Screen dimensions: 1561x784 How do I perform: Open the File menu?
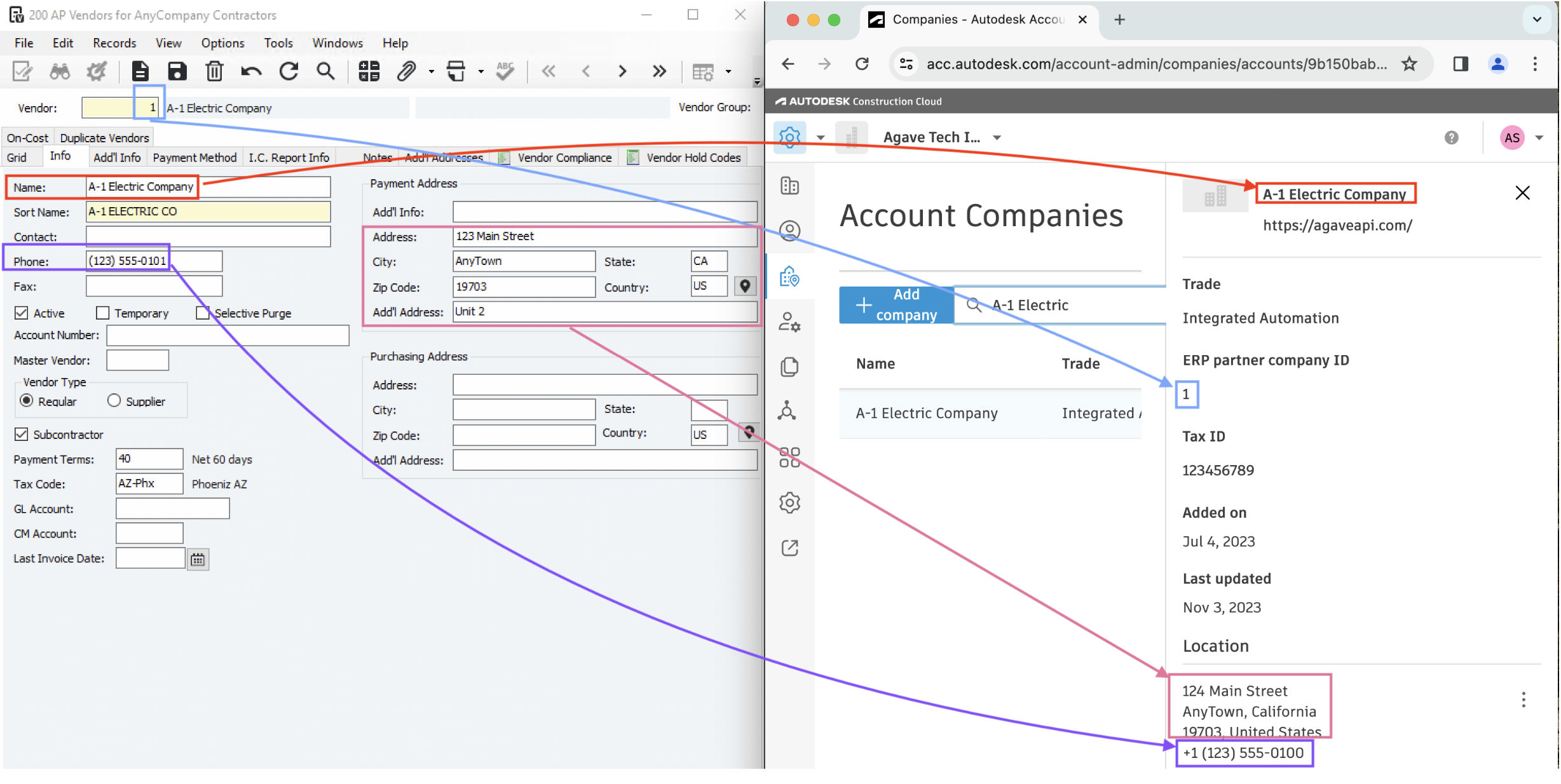tap(24, 43)
